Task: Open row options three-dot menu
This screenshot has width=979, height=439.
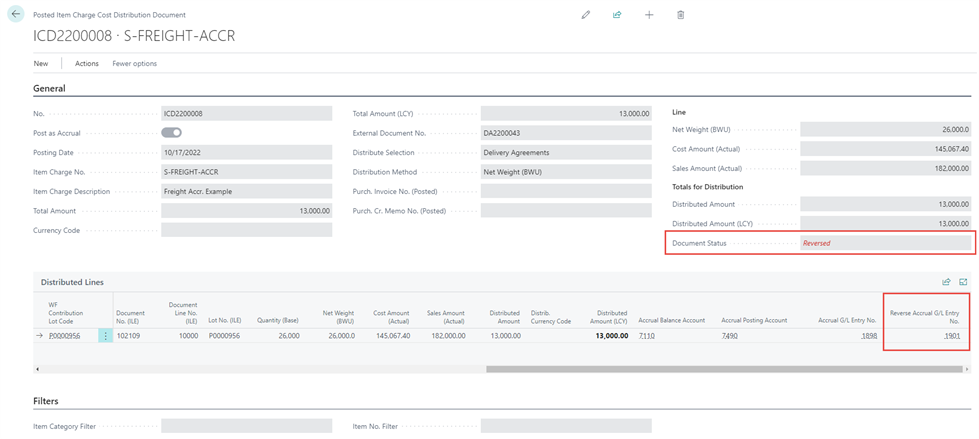Action: (x=106, y=336)
